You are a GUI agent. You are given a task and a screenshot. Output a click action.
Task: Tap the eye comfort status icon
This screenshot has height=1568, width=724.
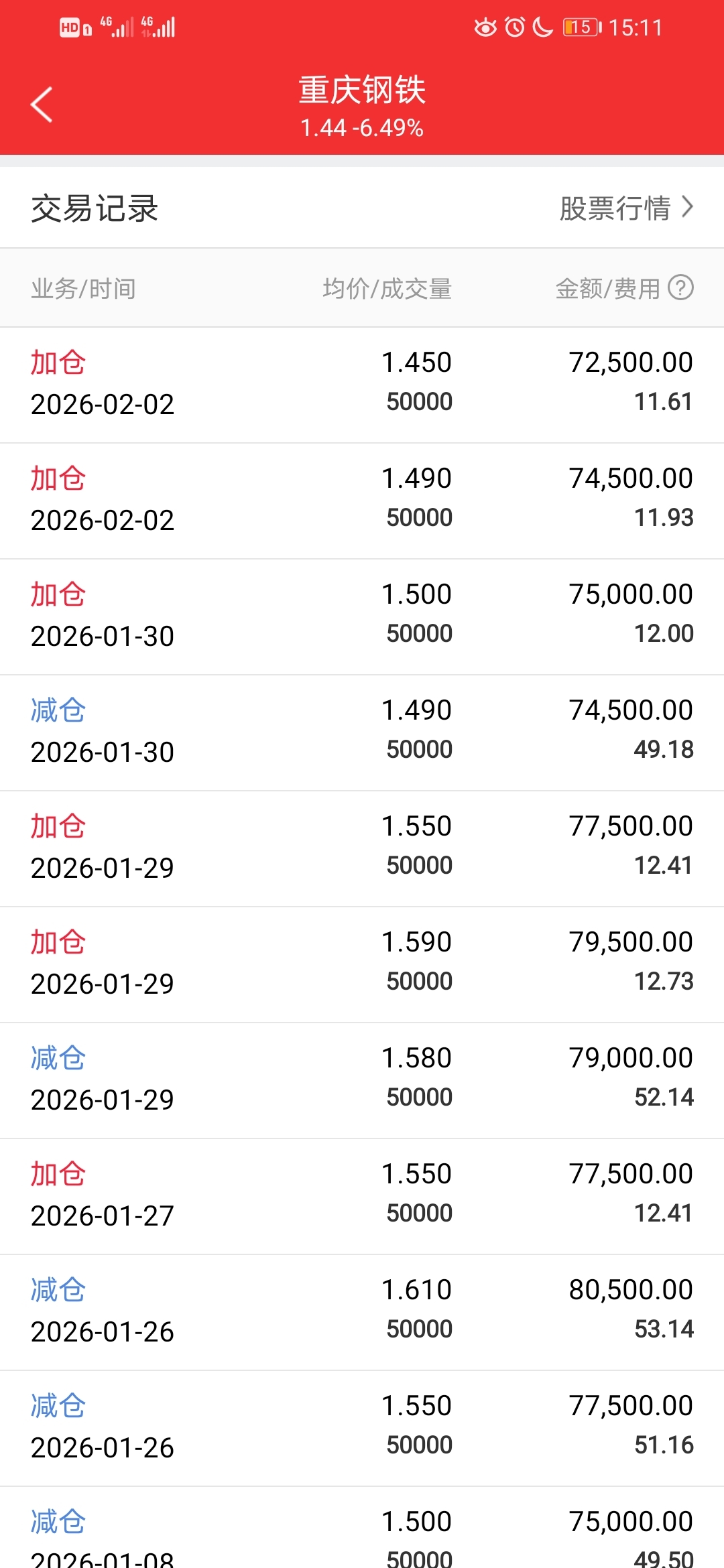(485, 27)
